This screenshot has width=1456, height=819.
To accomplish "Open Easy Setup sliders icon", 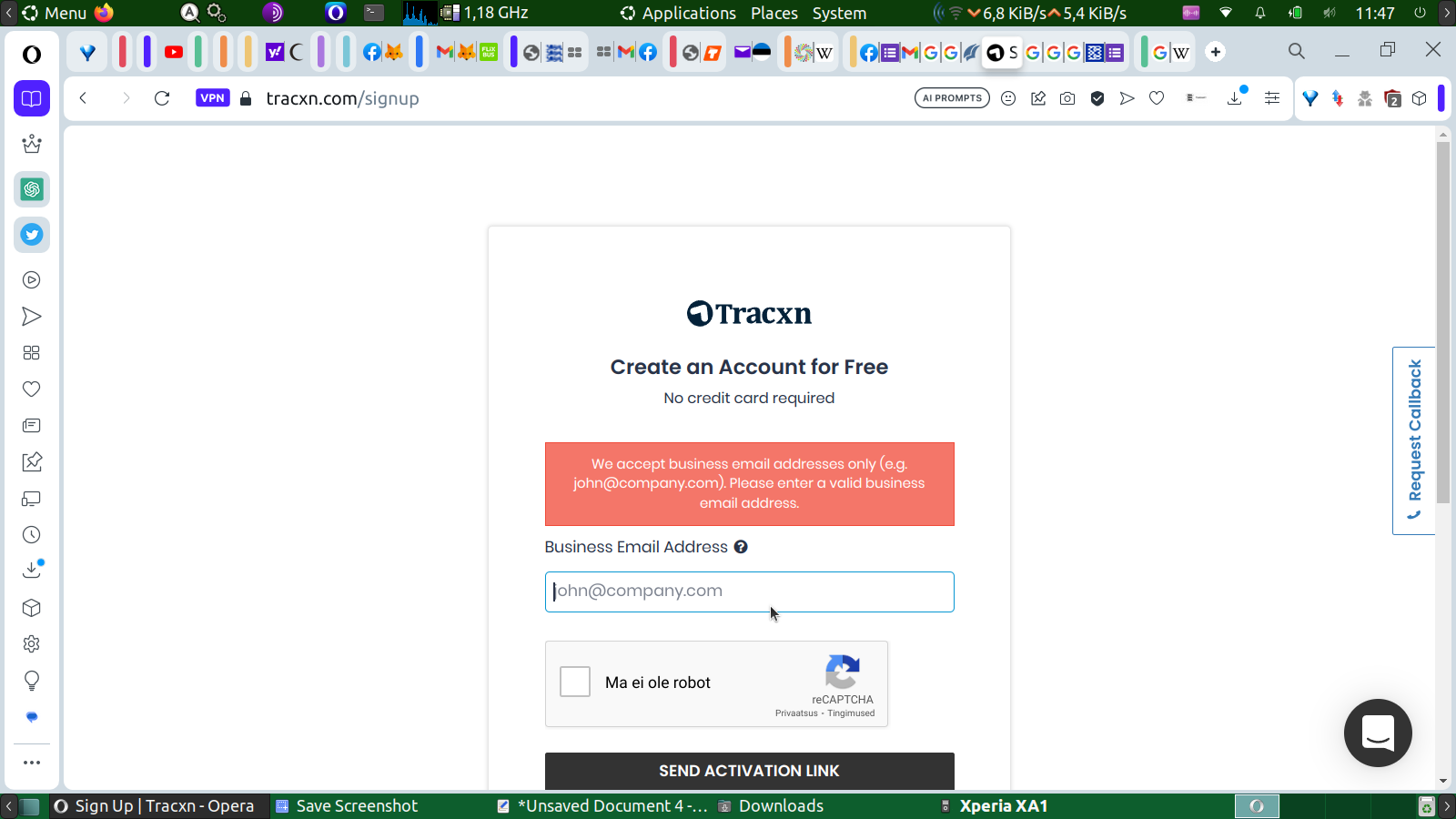I will [1272, 98].
